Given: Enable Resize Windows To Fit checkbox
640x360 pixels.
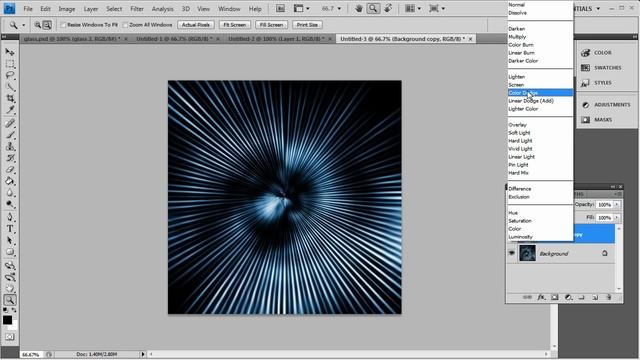Looking at the screenshot, I should (x=63, y=25).
